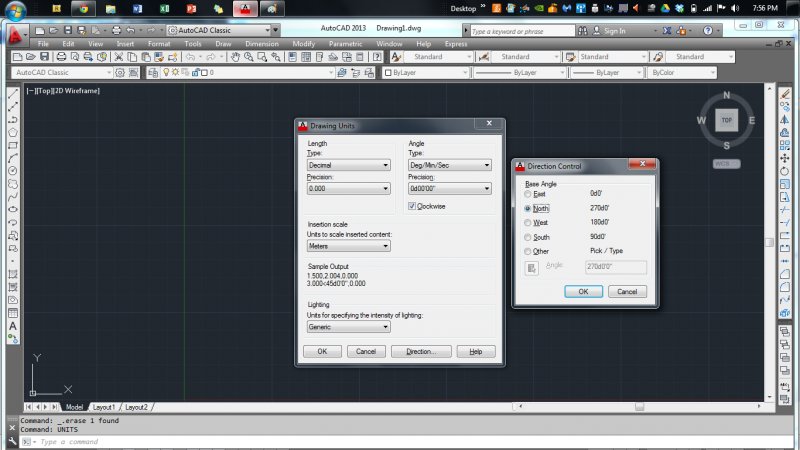Open the Modify menu
Image resolution: width=800 pixels, height=450 pixels.
304,44
